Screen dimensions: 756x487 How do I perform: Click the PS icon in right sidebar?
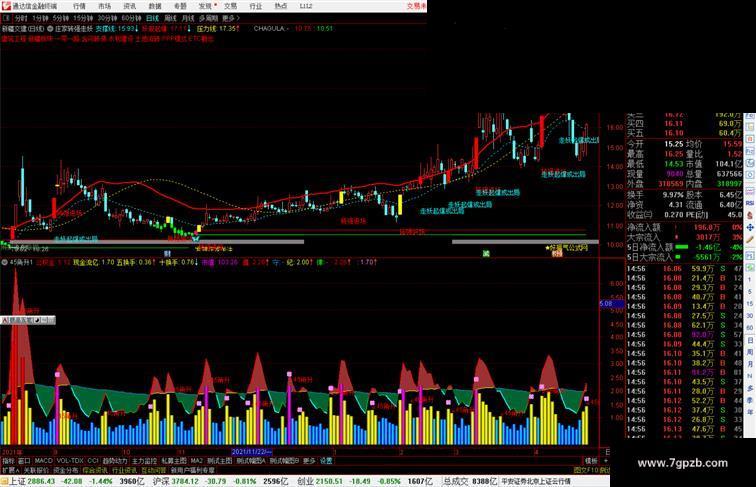point(750,255)
